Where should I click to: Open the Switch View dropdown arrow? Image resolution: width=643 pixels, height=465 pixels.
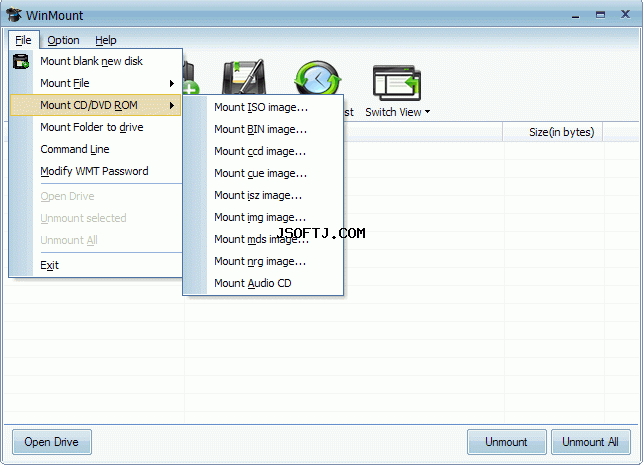point(427,112)
